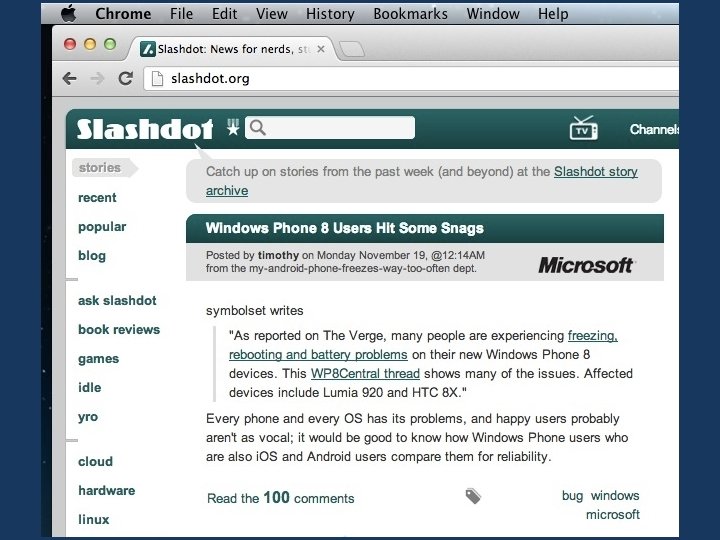Open the yro section

coord(88,417)
